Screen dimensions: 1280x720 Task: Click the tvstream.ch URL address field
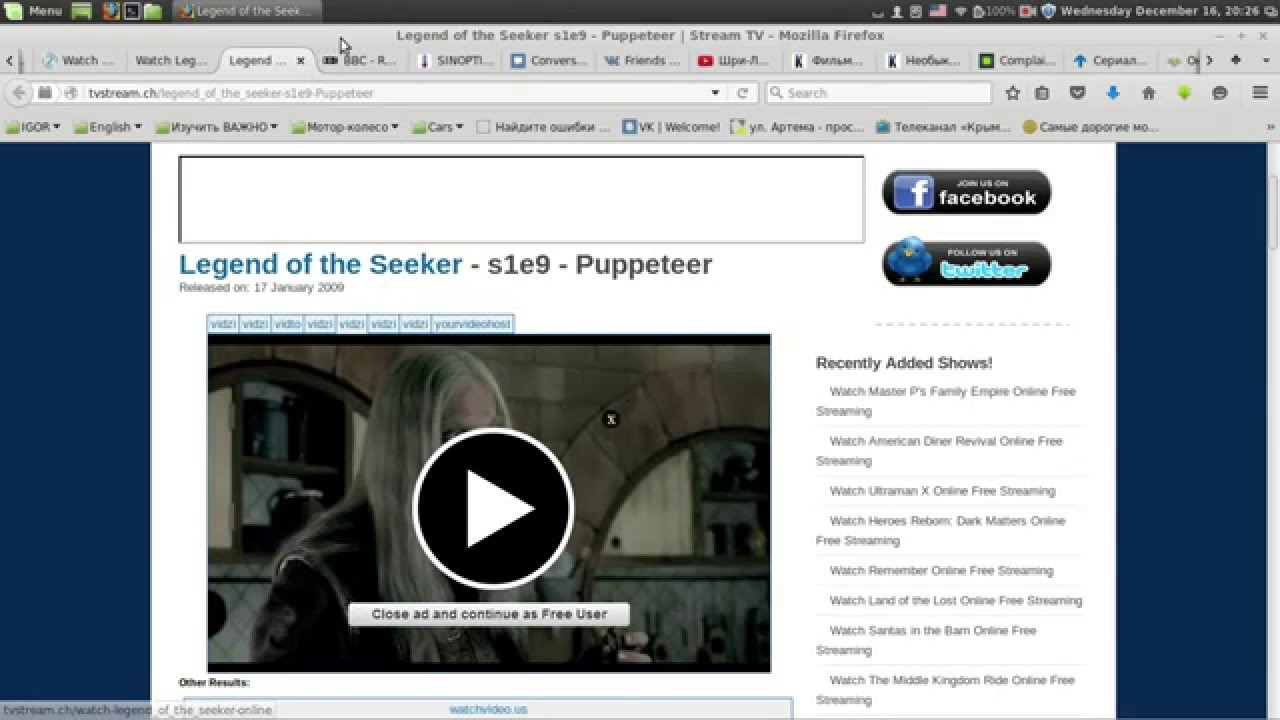tap(395, 93)
